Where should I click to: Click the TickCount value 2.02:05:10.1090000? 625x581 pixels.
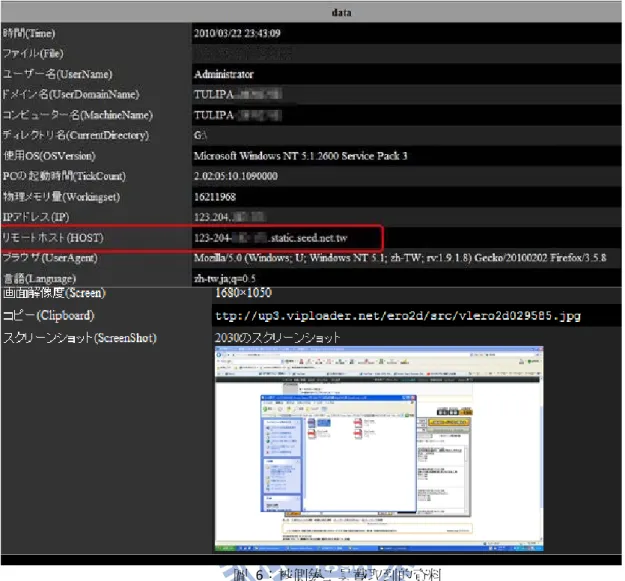click(x=236, y=177)
